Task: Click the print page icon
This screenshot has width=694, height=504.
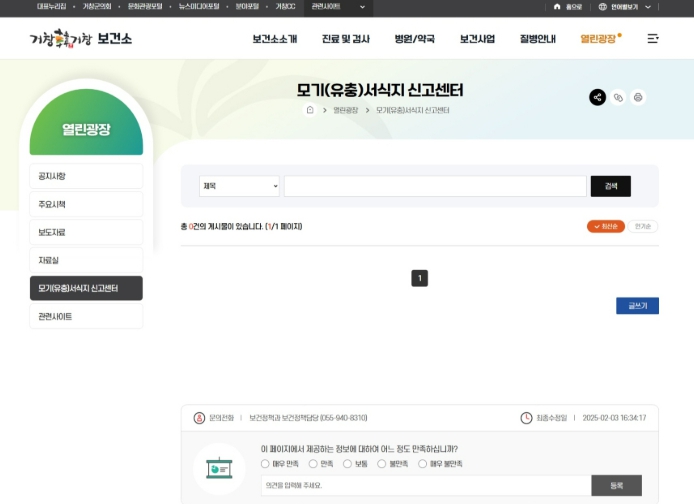Action: click(638, 97)
